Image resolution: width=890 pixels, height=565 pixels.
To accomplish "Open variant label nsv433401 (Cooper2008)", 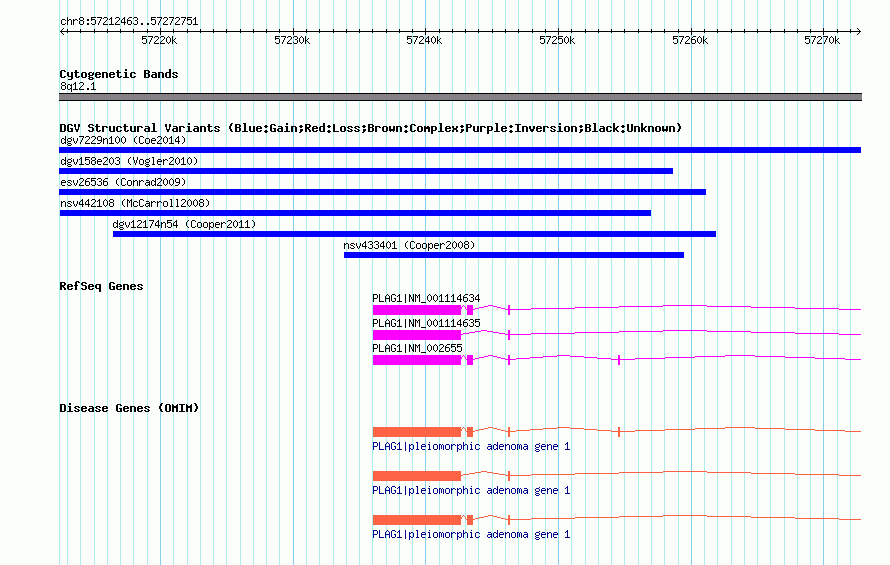I will pyautogui.click(x=409, y=245).
